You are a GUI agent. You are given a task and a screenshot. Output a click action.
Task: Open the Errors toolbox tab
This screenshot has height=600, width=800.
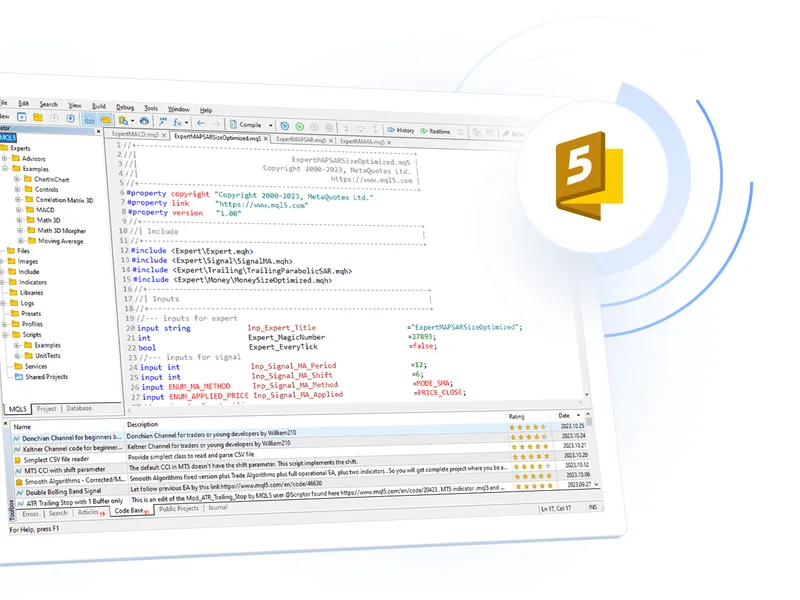tap(31, 514)
